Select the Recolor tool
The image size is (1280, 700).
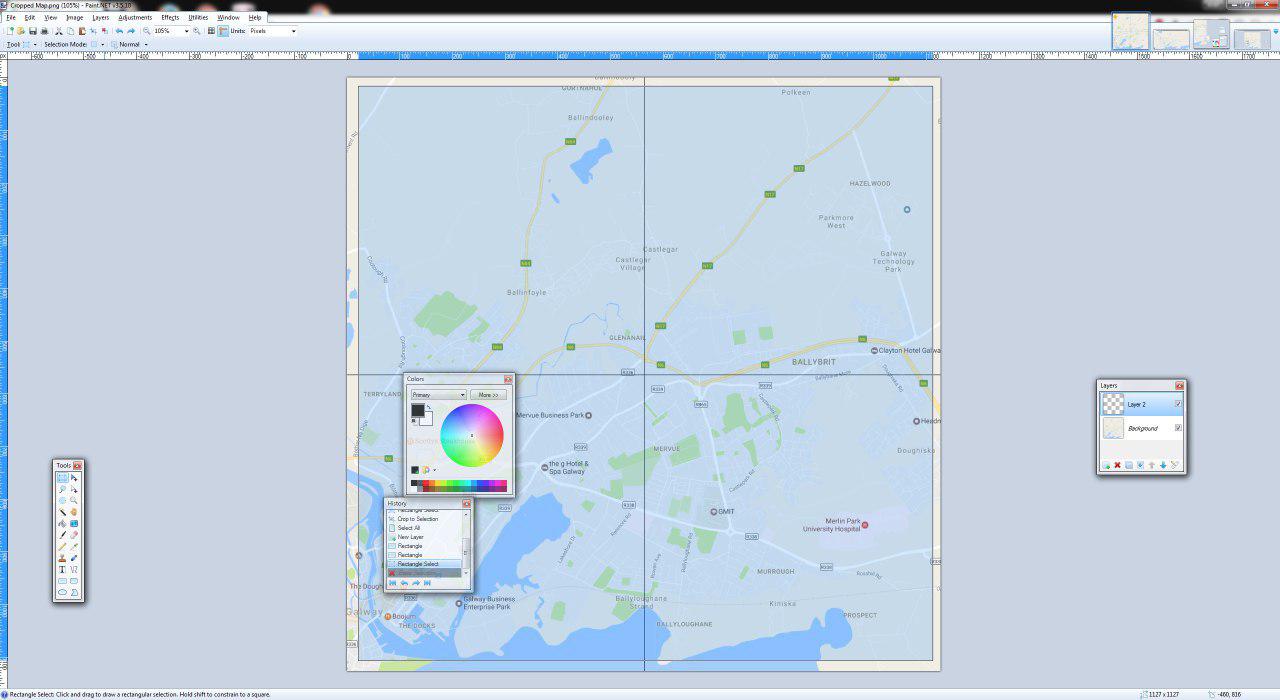[x=74, y=558]
